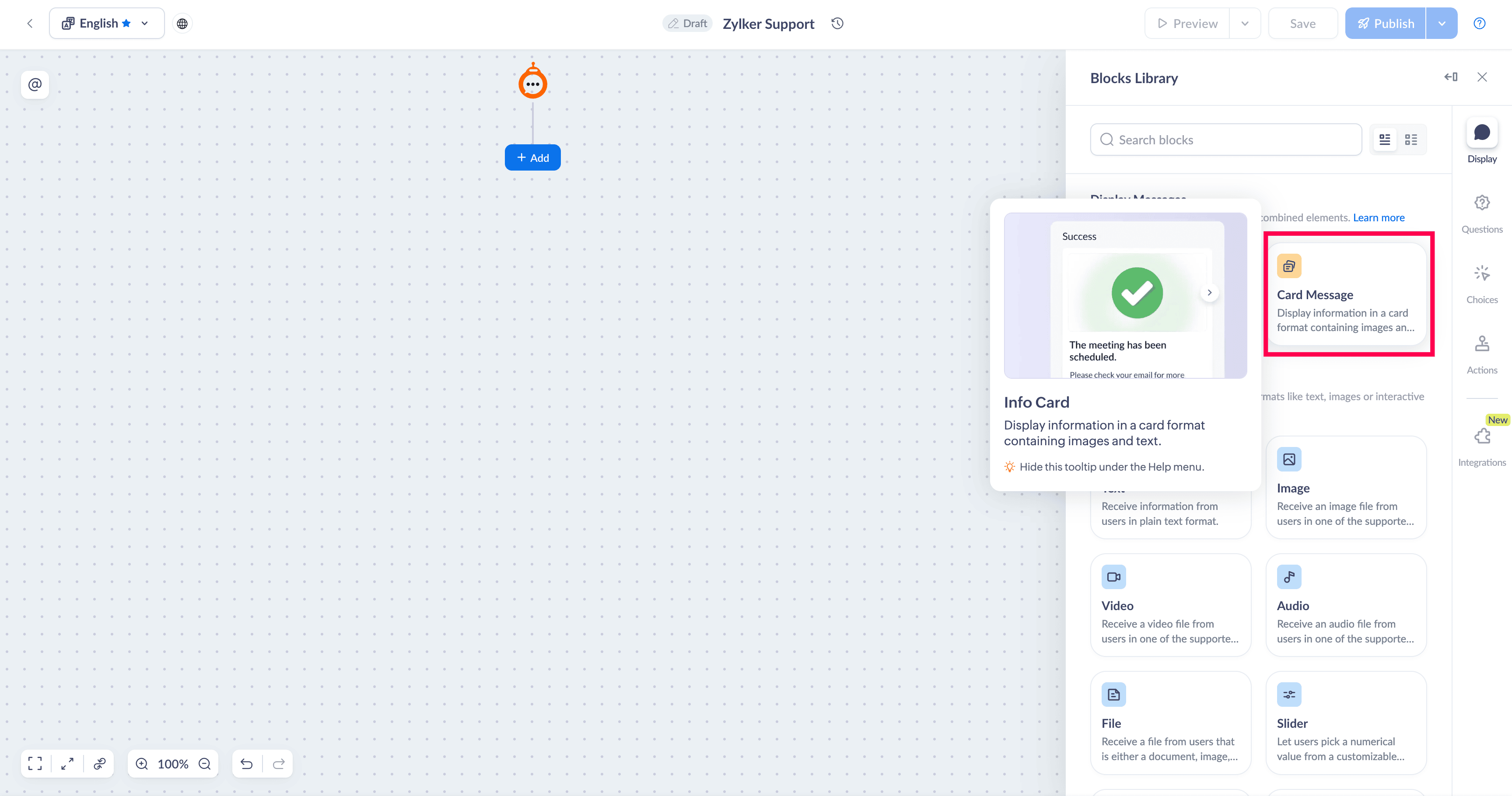Open the help question mark icon
Screen dimensions: 1512x796
[1479, 24]
